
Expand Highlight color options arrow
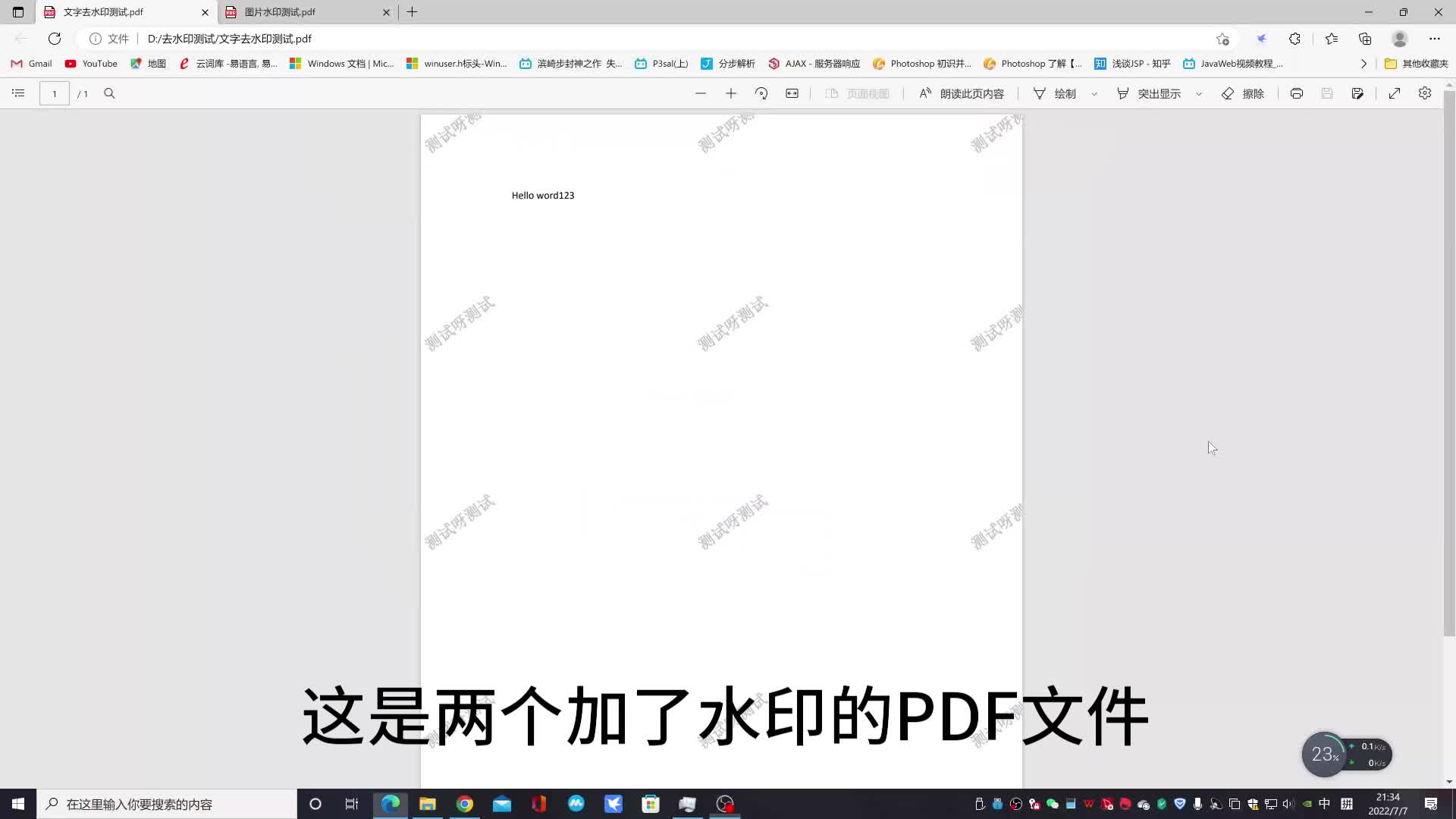tap(1199, 93)
